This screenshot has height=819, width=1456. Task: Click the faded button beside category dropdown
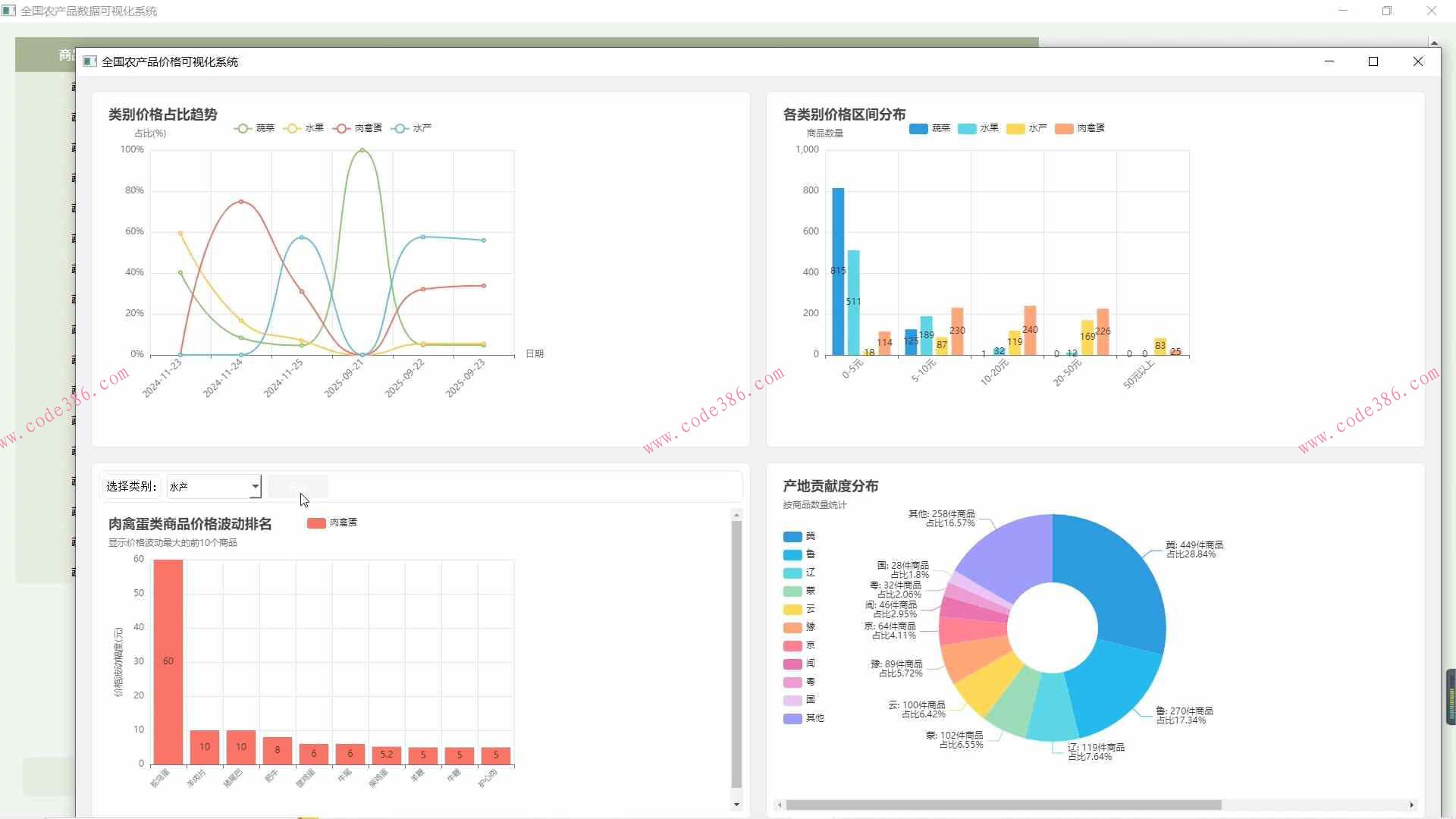(297, 487)
